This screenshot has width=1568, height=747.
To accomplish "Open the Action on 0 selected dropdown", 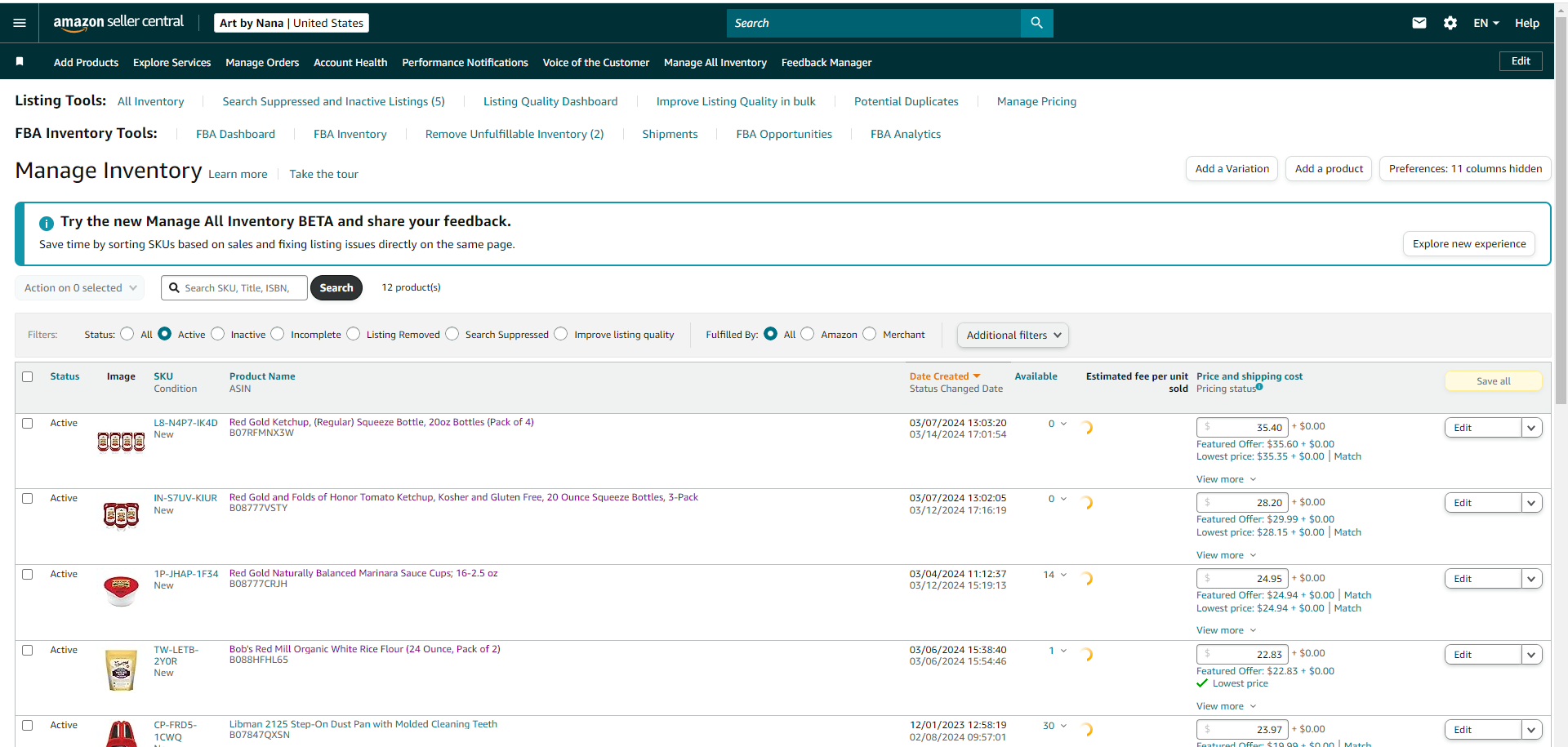I will tap(80, 287).
